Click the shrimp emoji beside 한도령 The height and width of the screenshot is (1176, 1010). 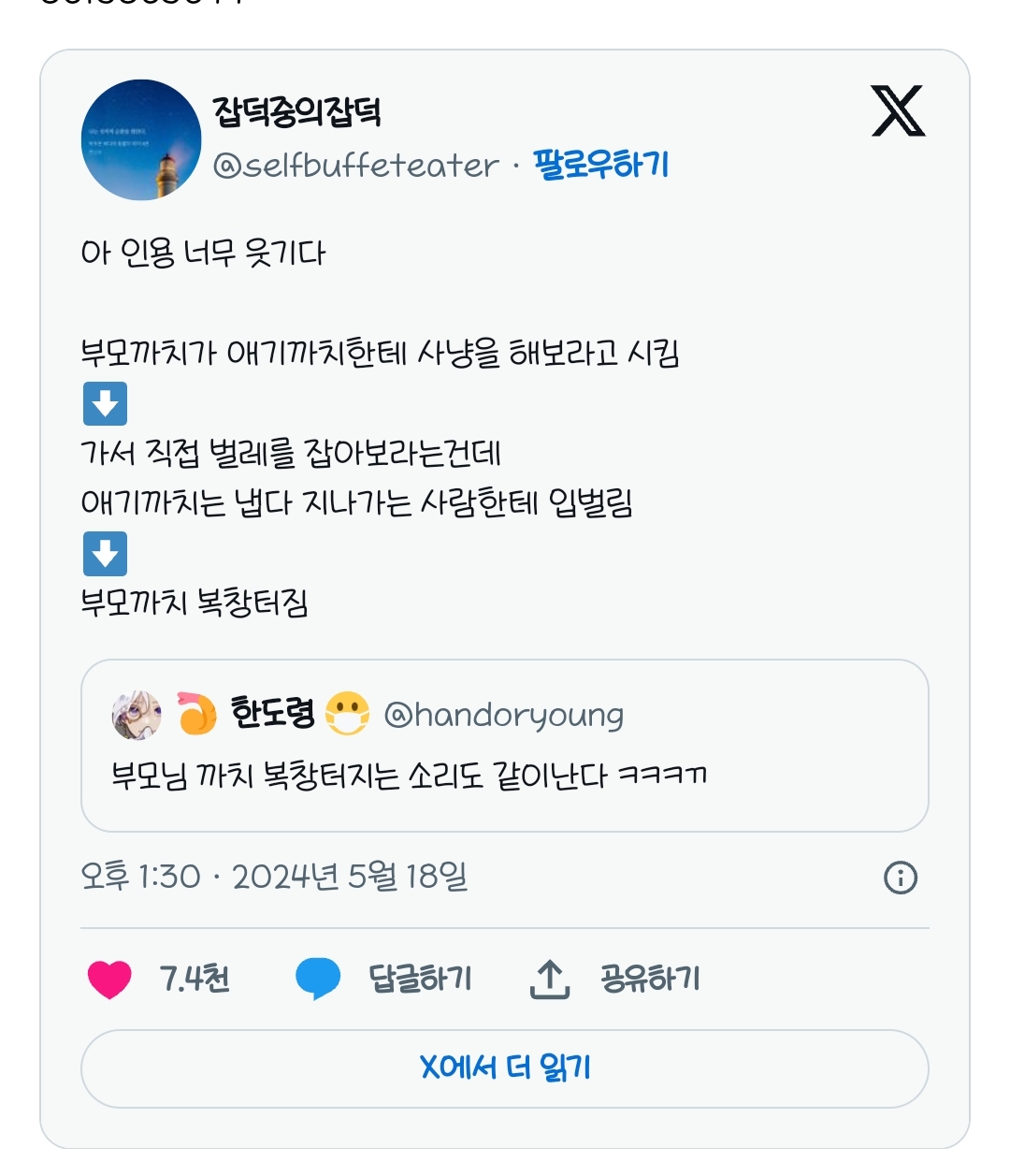(196, 714)
